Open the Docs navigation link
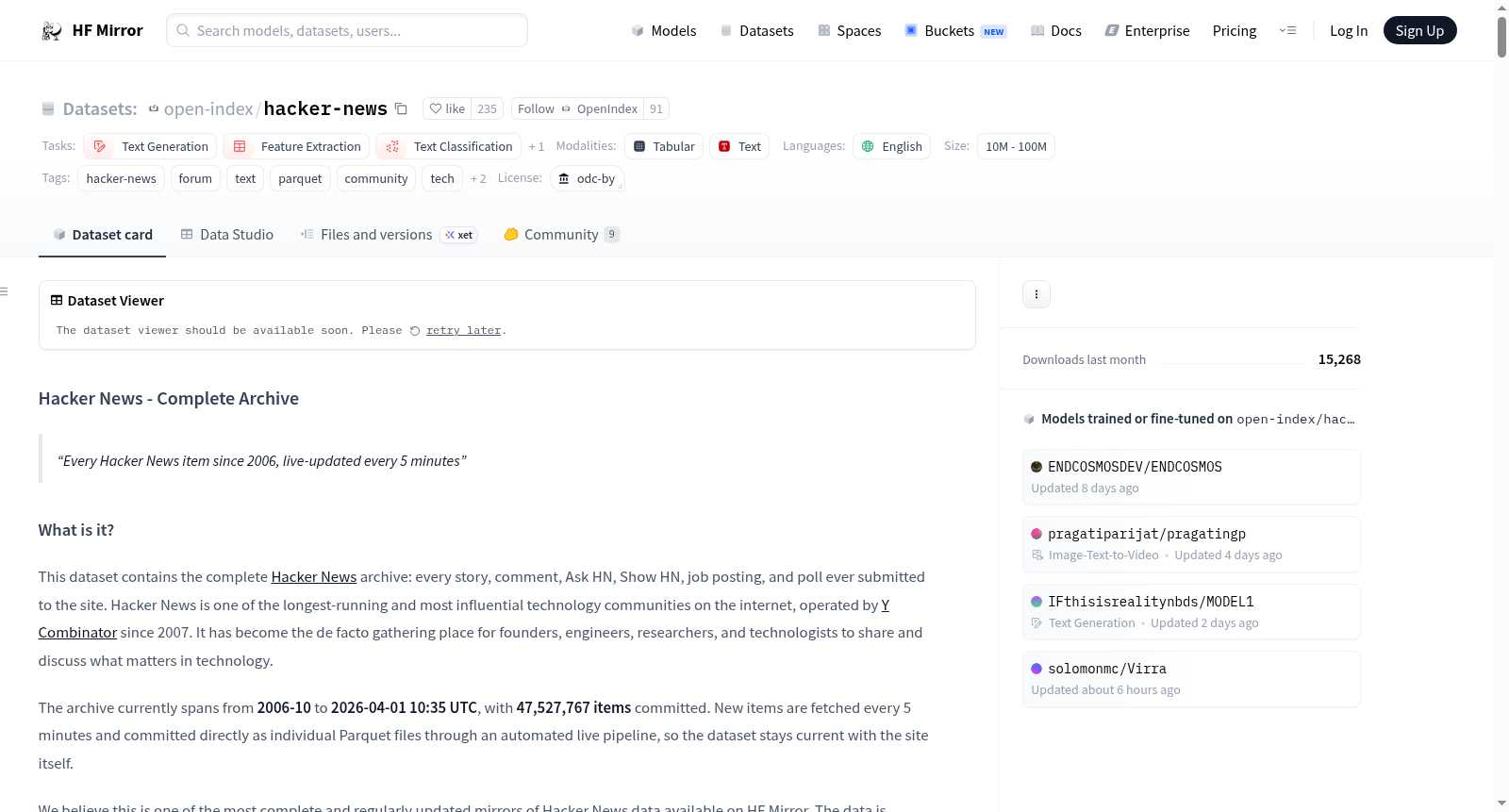The width and height of the screenshot is (1509, 812). pyautogui.click(x=1056, y=30)
